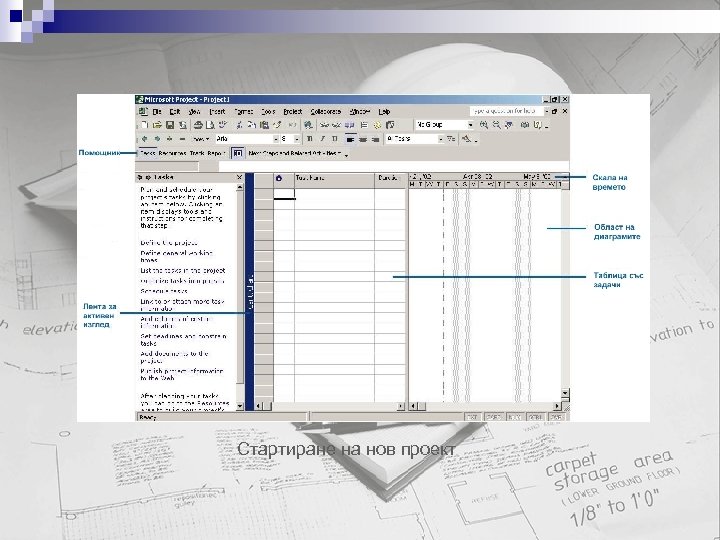720x540 pixels.
Task: Click the Gantt chart vertical scroll down arrow
Action: pos(565,394)
